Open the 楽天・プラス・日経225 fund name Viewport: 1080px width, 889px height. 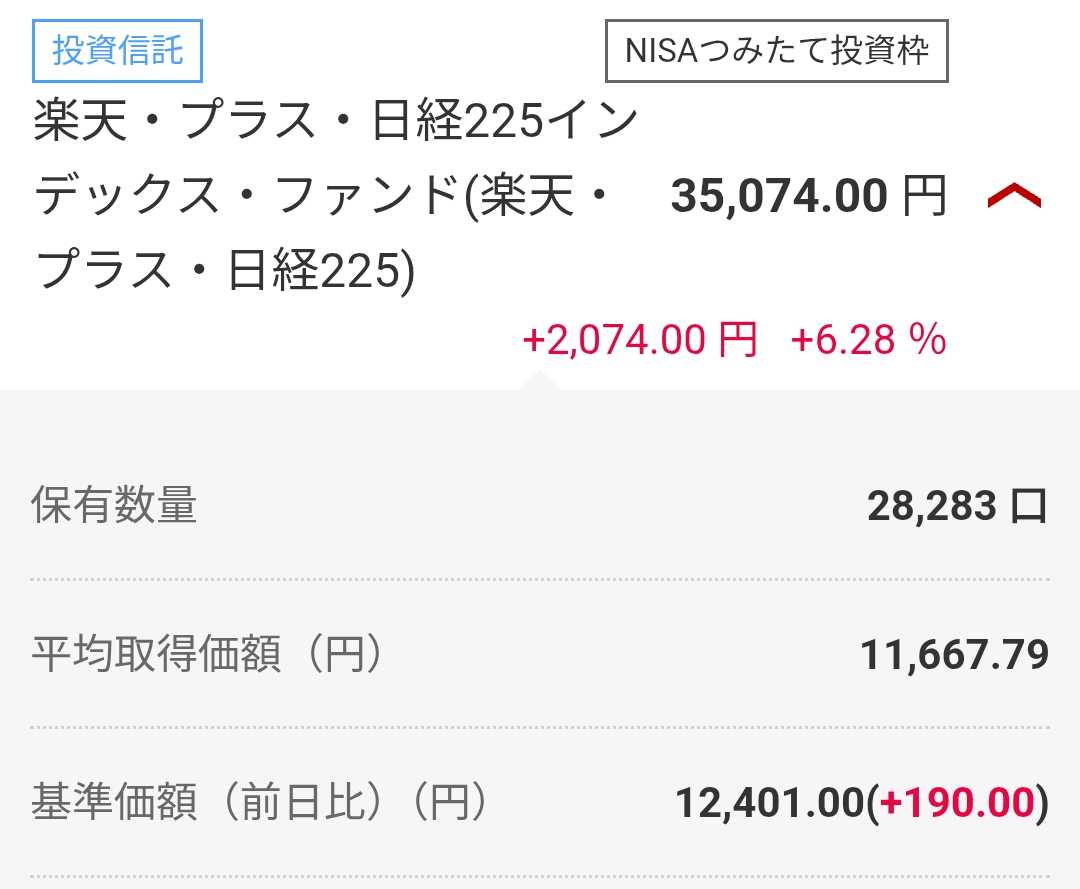[336, 195]
